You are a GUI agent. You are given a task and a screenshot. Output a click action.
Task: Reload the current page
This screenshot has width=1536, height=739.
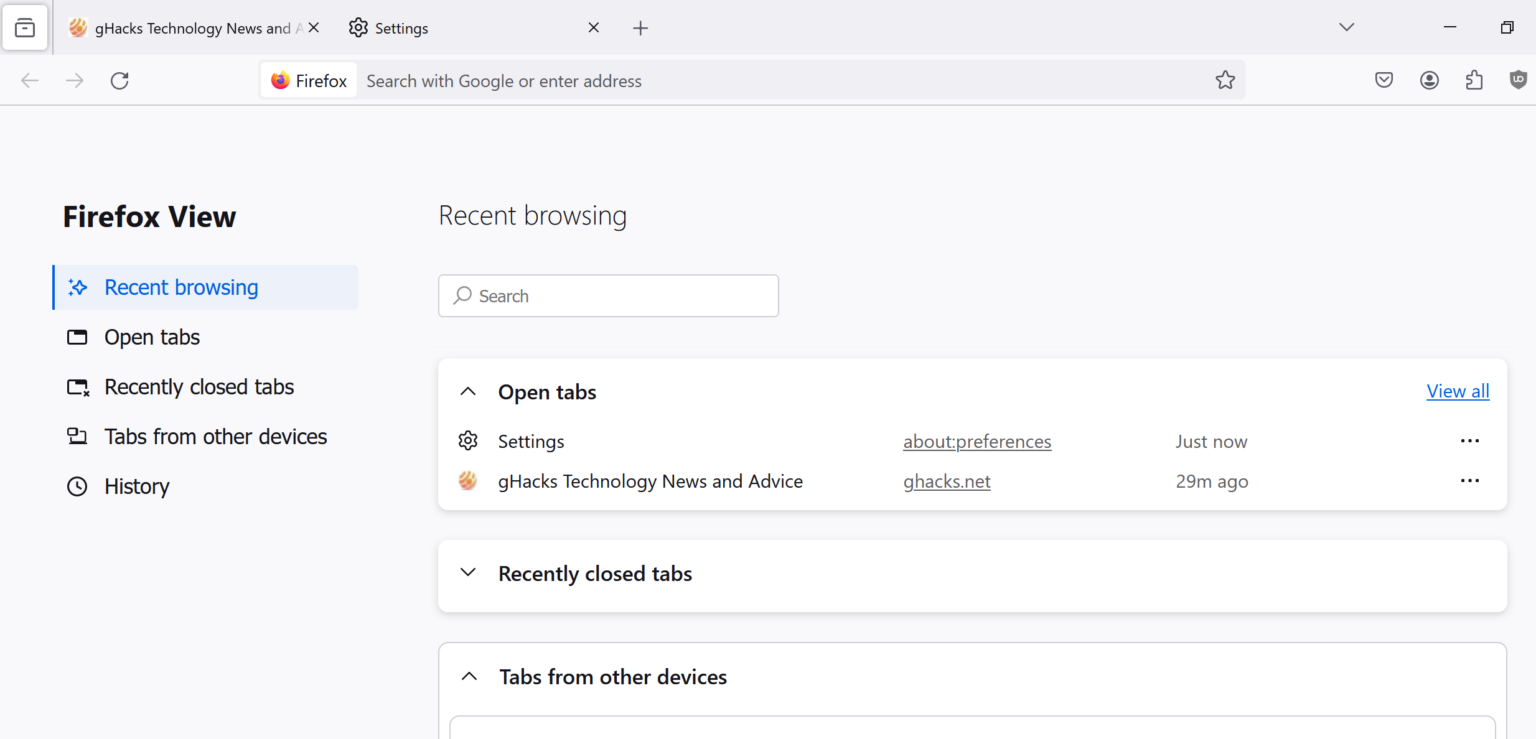(119, 80)
